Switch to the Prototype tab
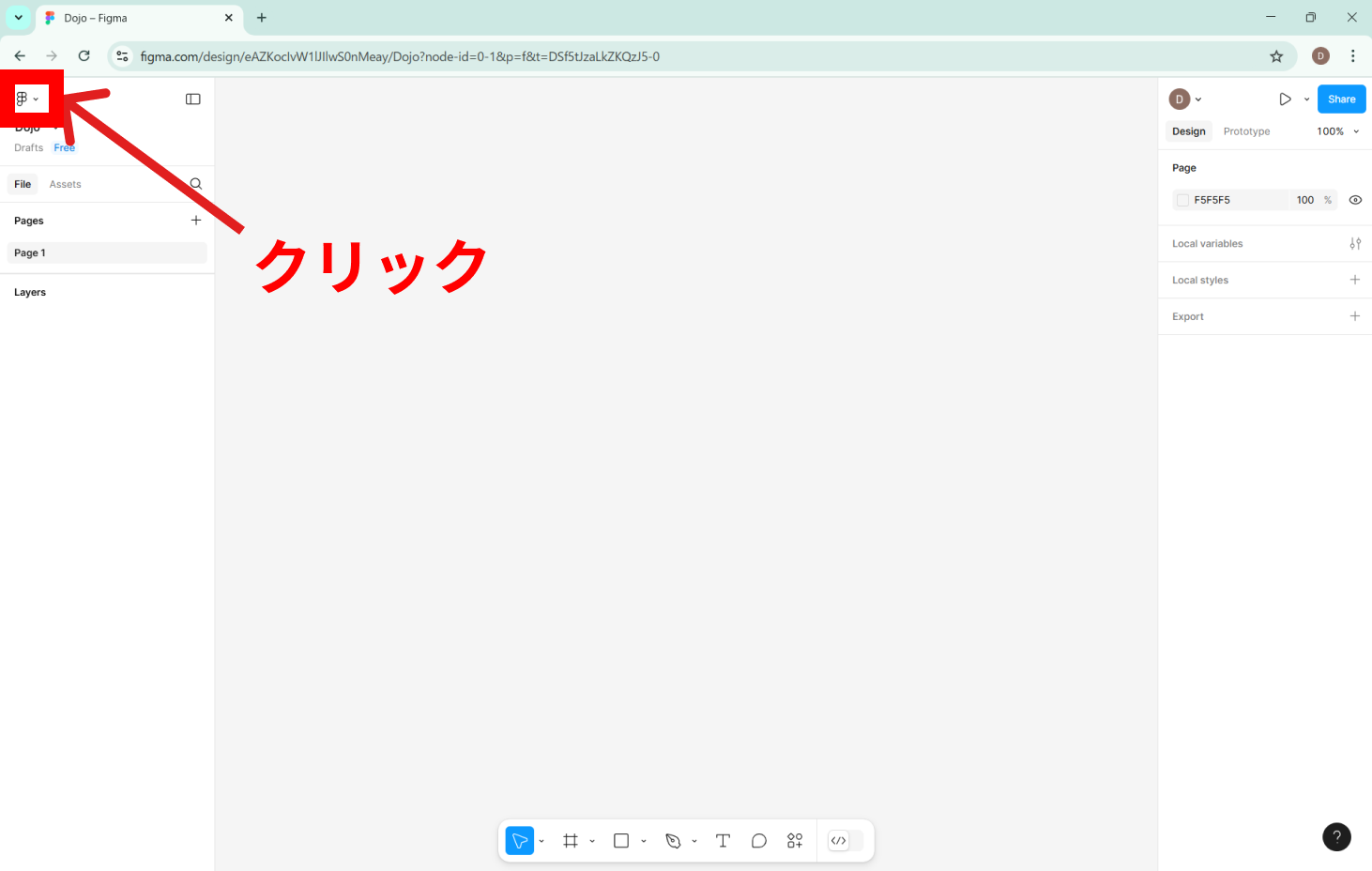This screenshot has height=871, width=1372. 1246,131
